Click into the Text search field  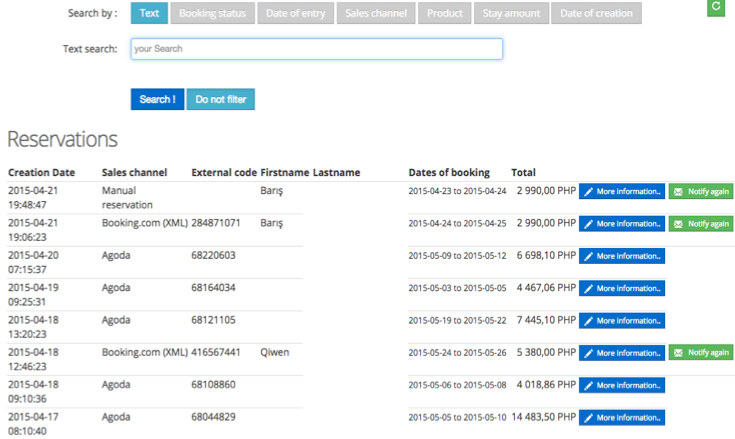tap(316, 49)
